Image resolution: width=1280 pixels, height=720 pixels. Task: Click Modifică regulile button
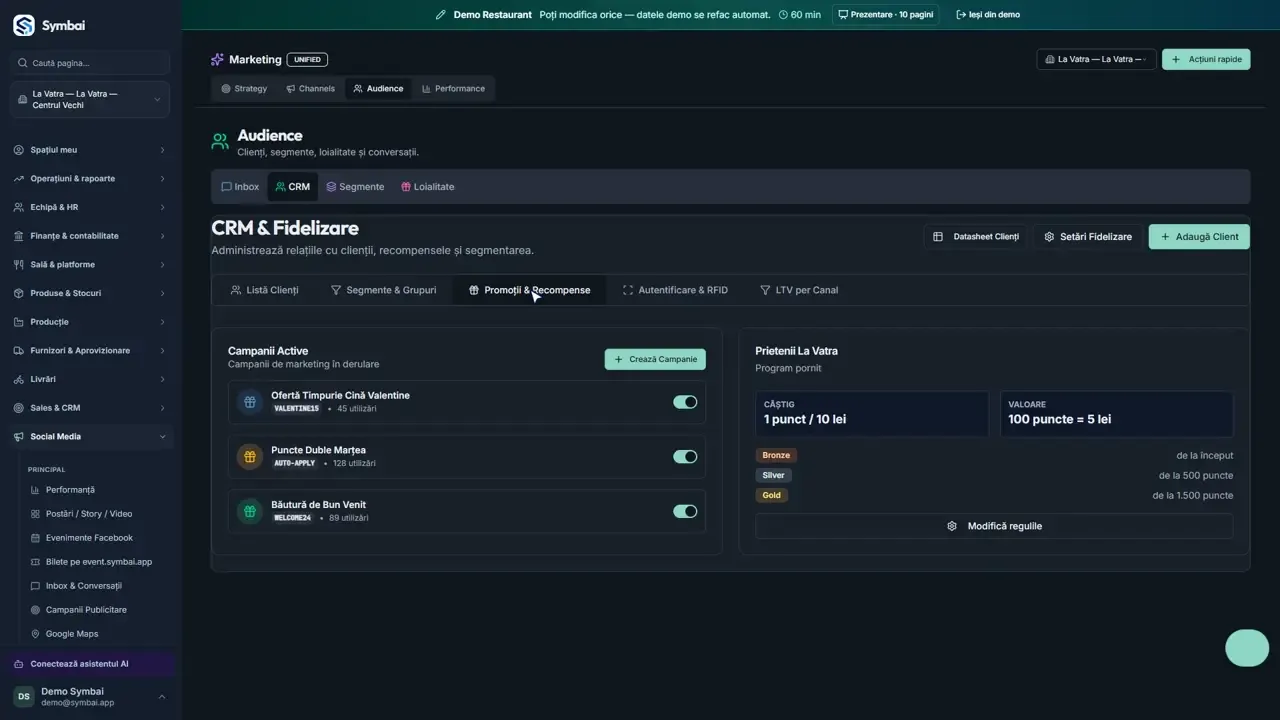click(994, 526)
